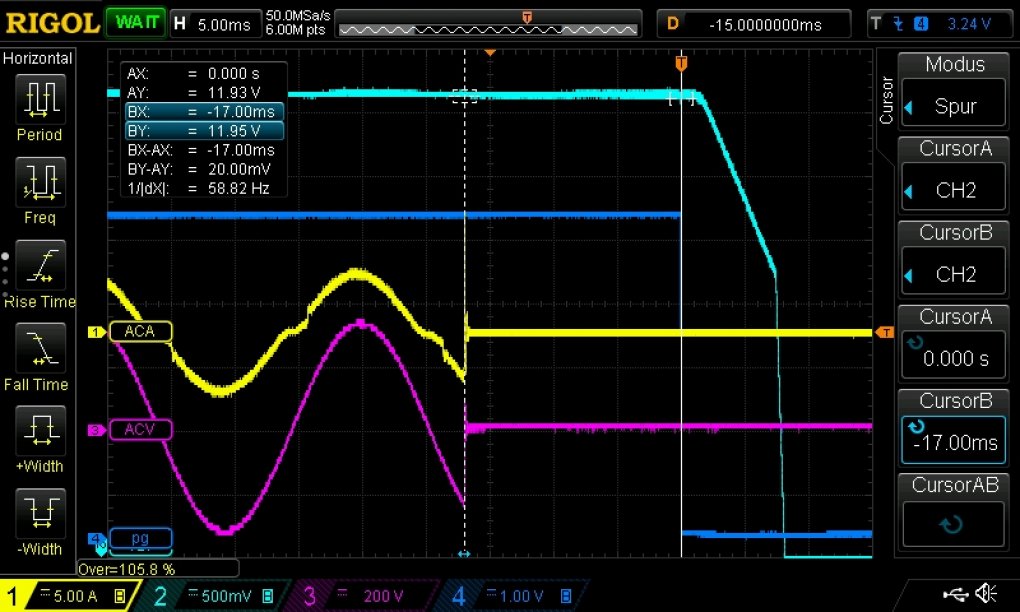Click the D -15.0000000ms delay readout
The width and height of the screenshot is (1020, 612).
tap(754, 24)
